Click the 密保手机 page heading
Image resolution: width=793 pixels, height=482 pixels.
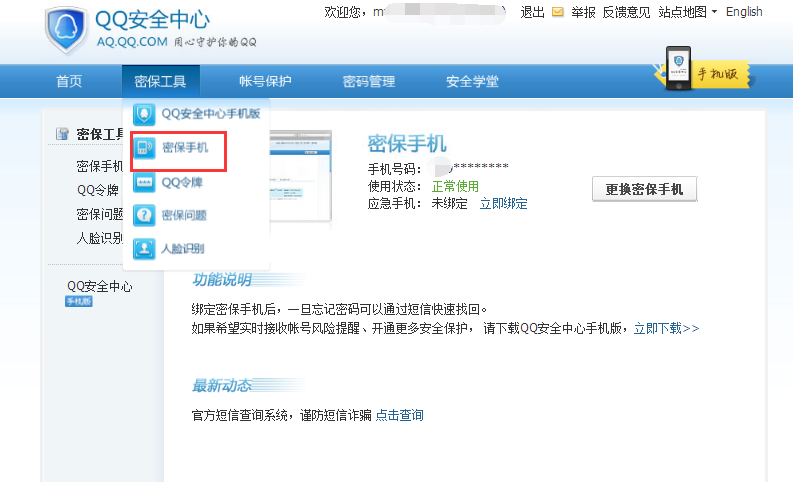407,144
